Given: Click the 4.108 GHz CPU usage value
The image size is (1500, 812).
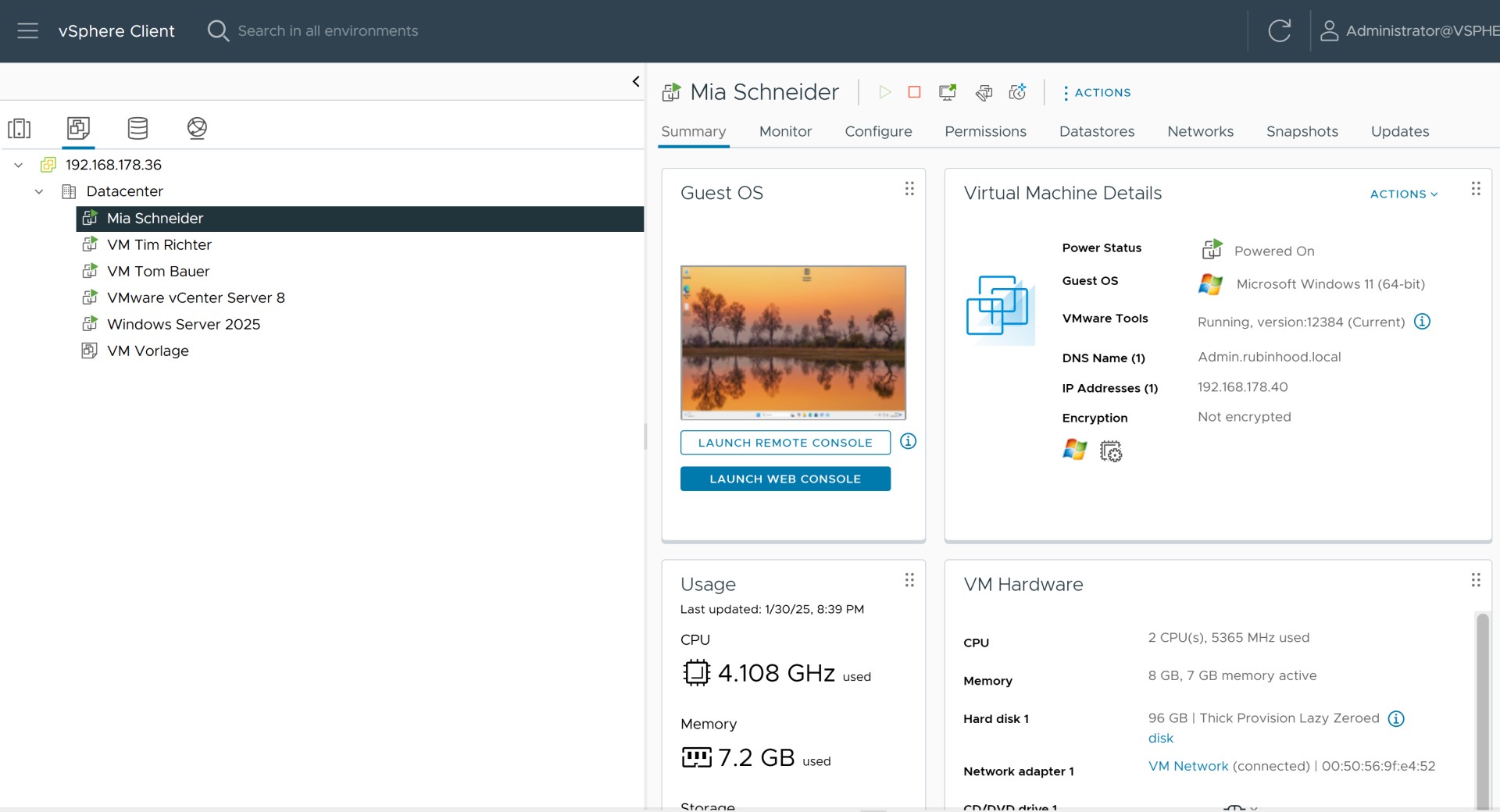Looking at the screenshot, I should click(x=777, y=673).
